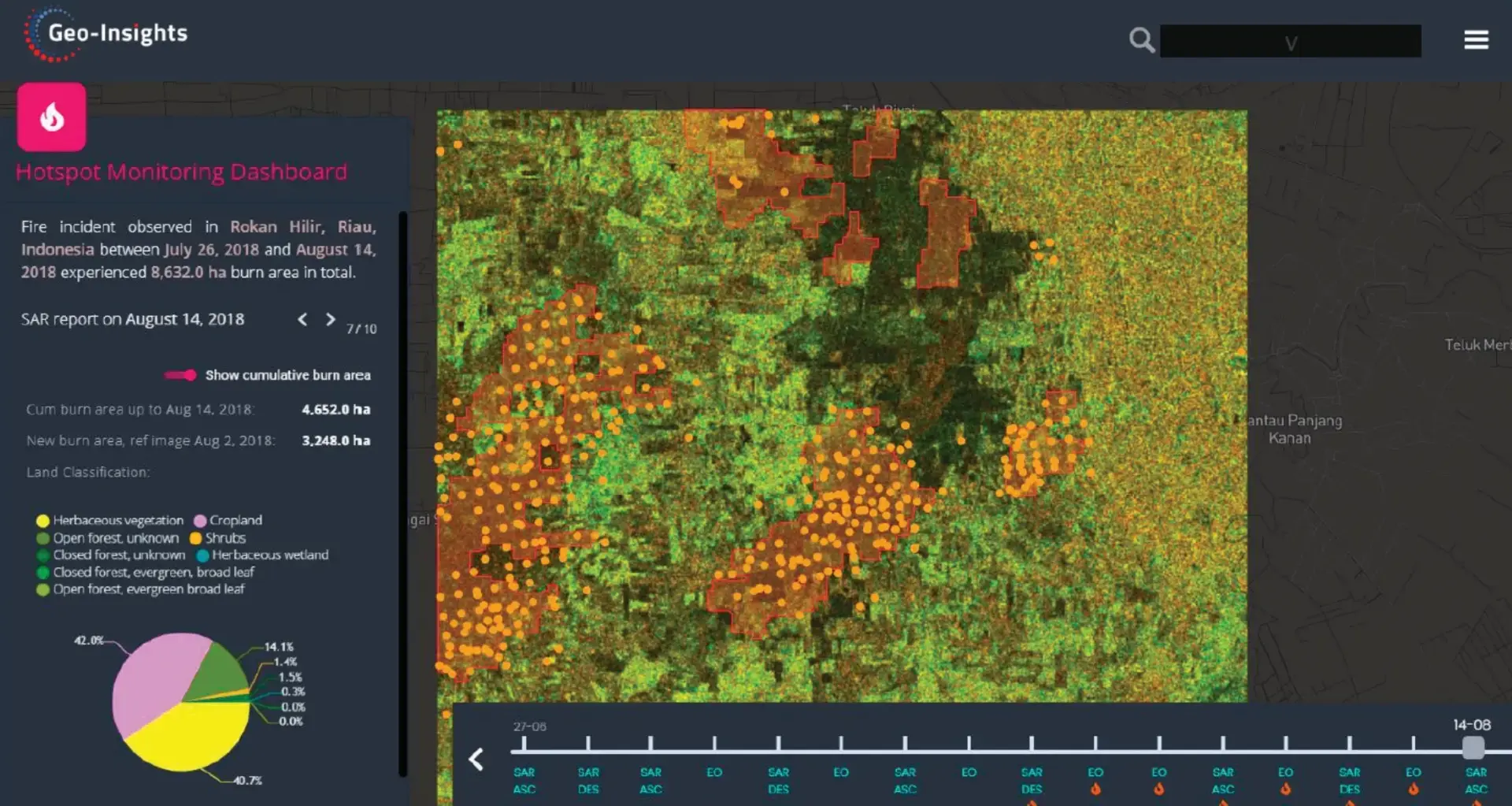Toggle Show cumulative burn area
This screenshot has width=1512, height=806.
tap(180, 375)
